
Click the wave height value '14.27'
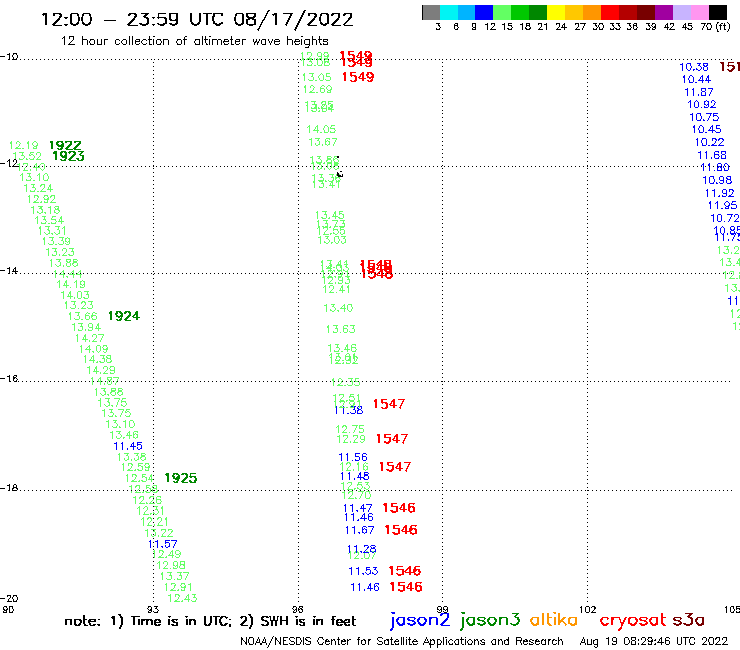(90, 338)
